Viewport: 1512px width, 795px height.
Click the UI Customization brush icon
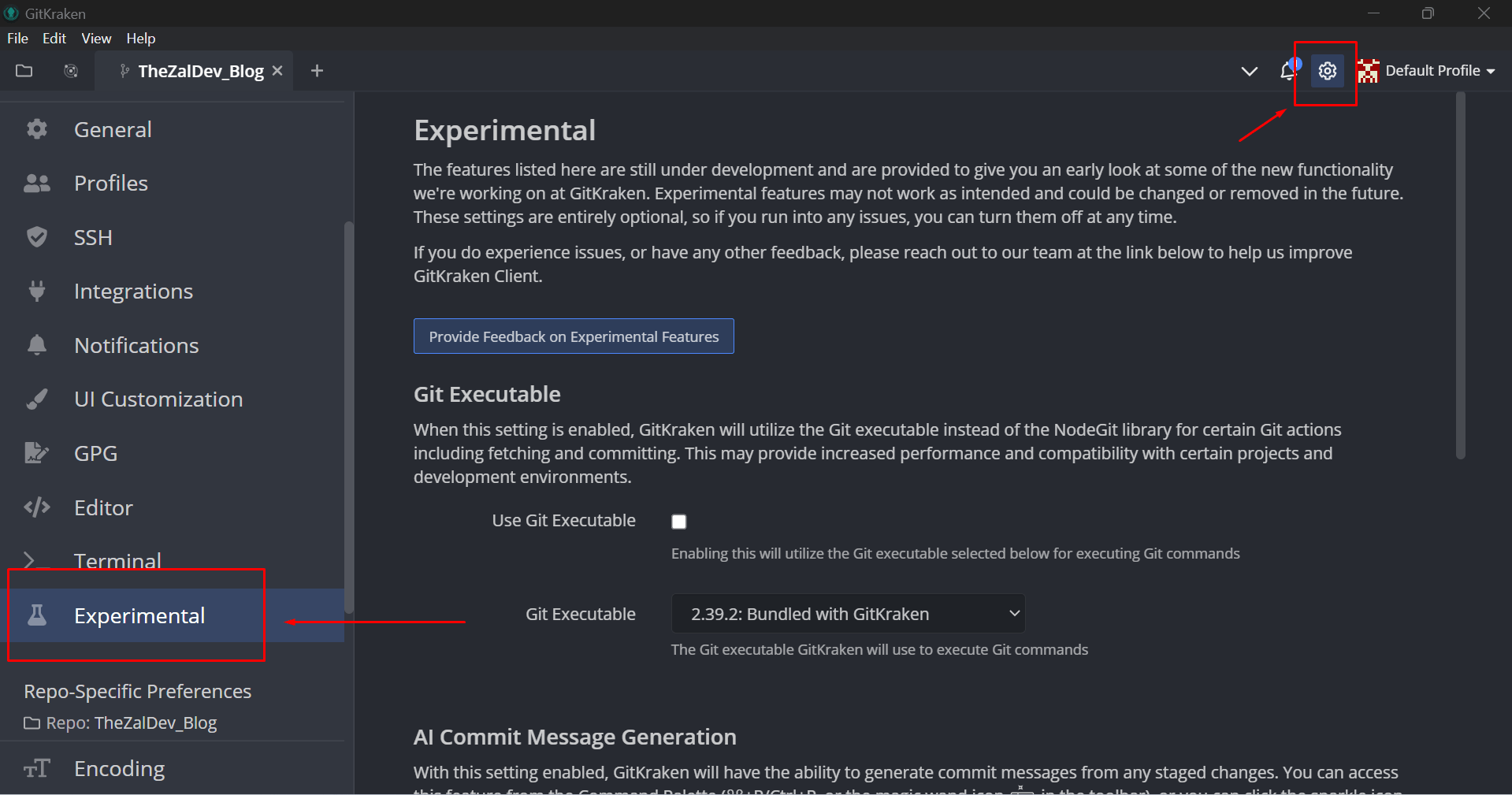tap(37, 399)
